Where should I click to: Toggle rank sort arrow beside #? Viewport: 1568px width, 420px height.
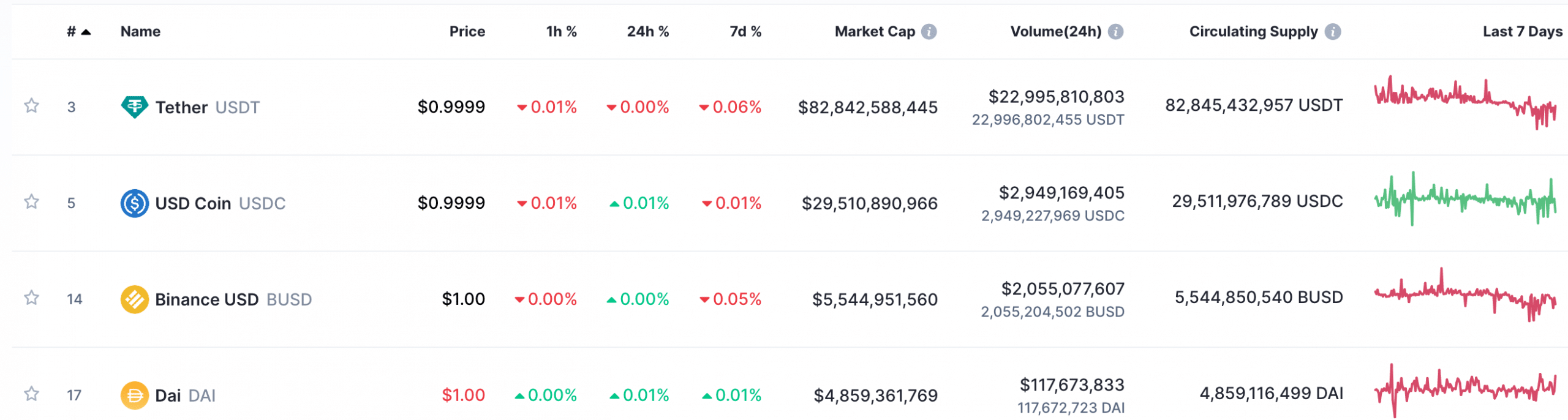click(x=86, y=32)
